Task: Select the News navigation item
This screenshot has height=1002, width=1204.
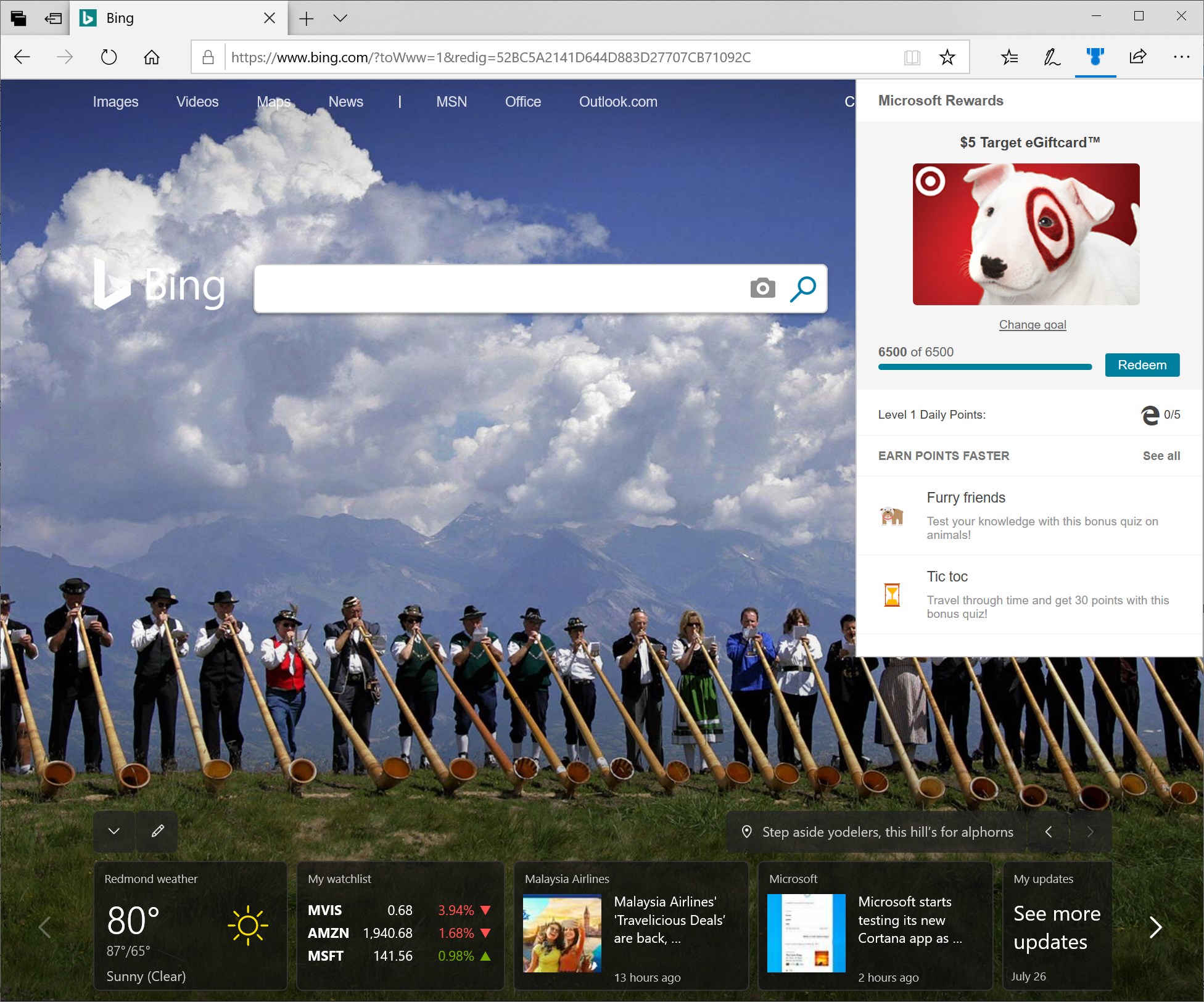Action: point(345,102)
